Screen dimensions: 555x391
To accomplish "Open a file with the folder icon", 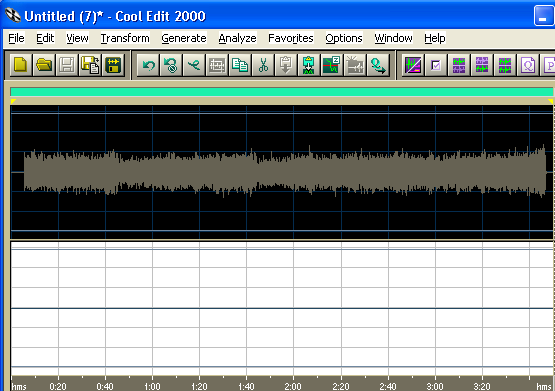I will point(44,65).
